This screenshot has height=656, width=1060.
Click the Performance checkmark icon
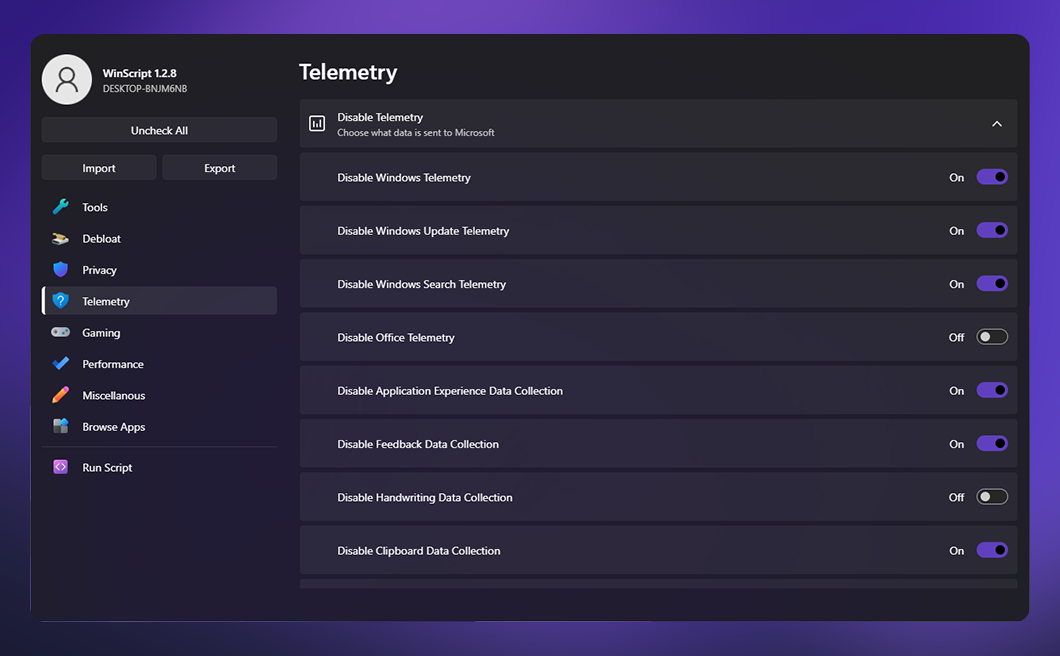point(61,364)
